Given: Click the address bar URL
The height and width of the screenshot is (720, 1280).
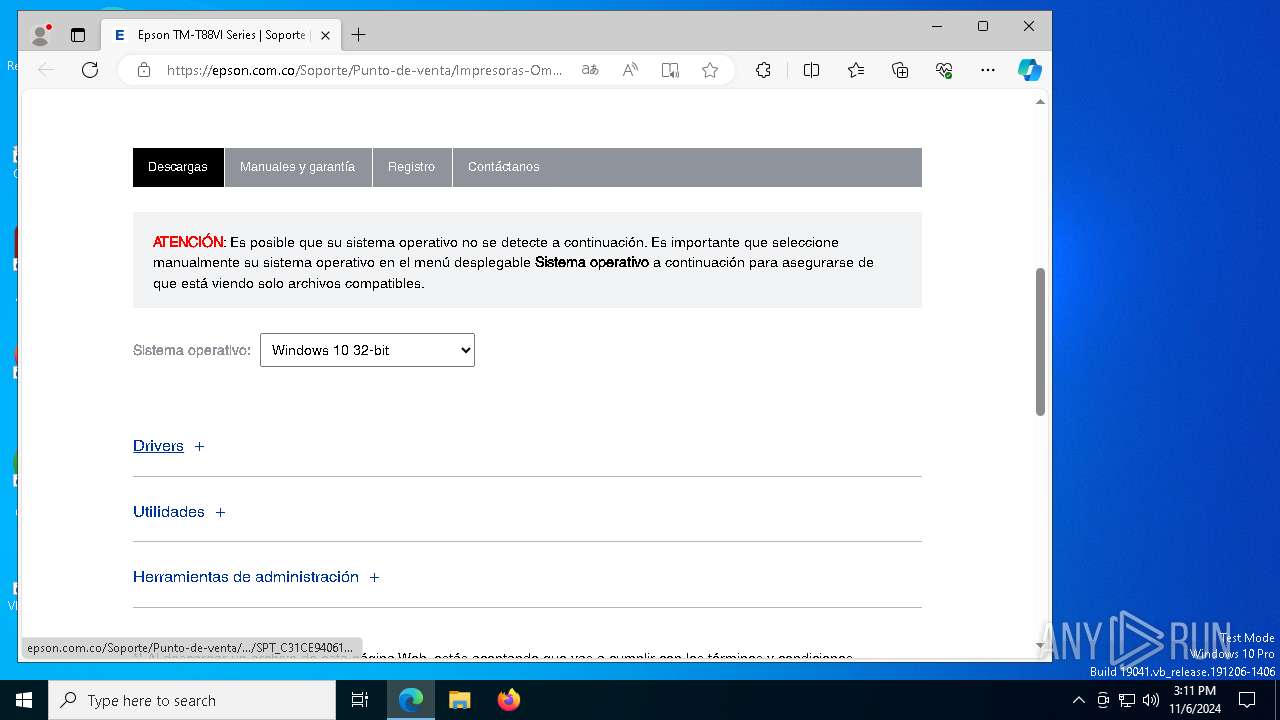Looking at the screenshot, I should coord(365,70).
